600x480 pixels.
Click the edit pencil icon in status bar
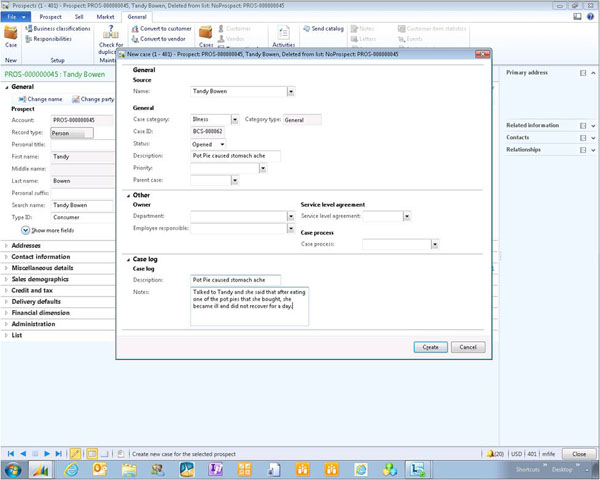click(x=74, y=454)
